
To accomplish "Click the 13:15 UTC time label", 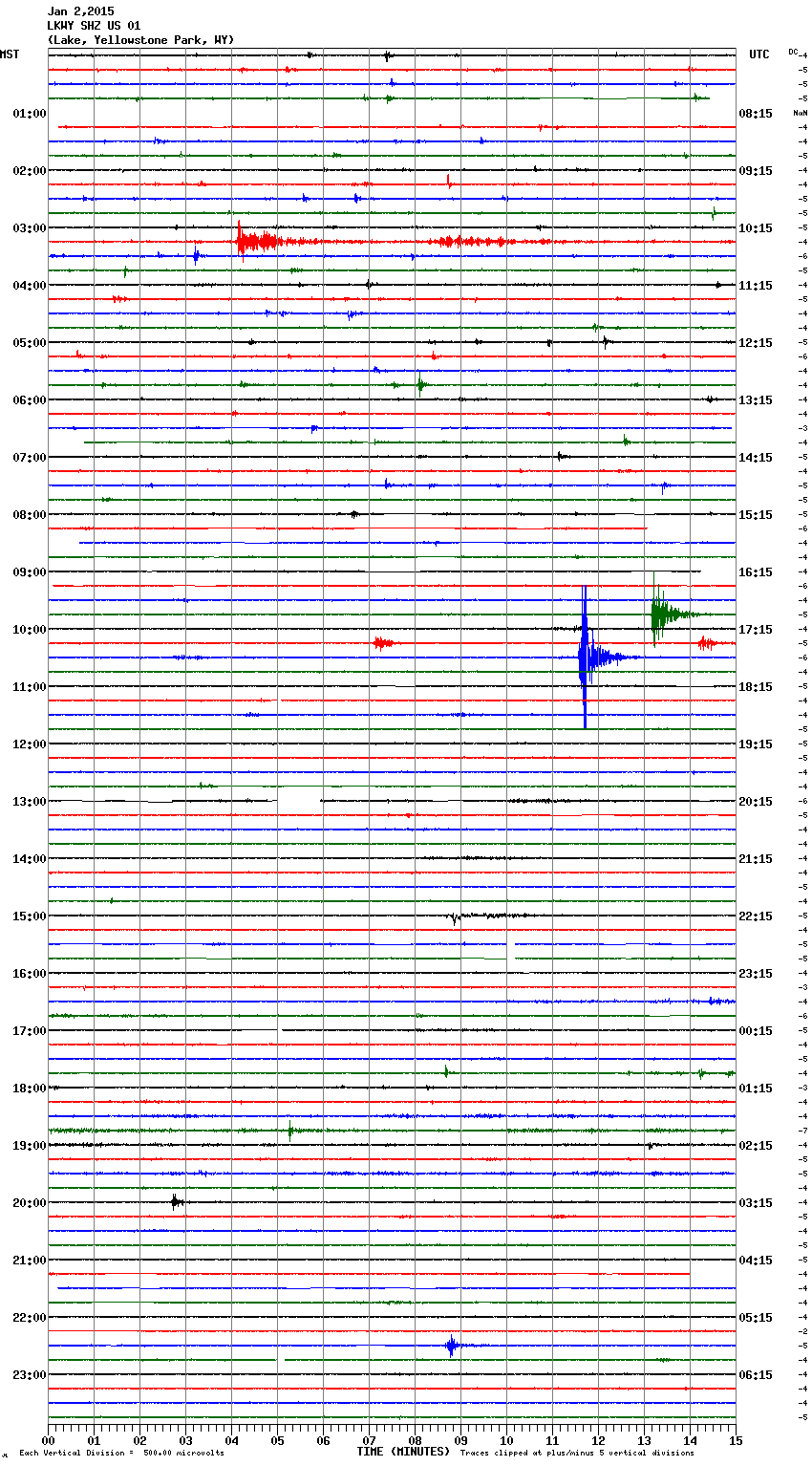I will coord(756,400).
